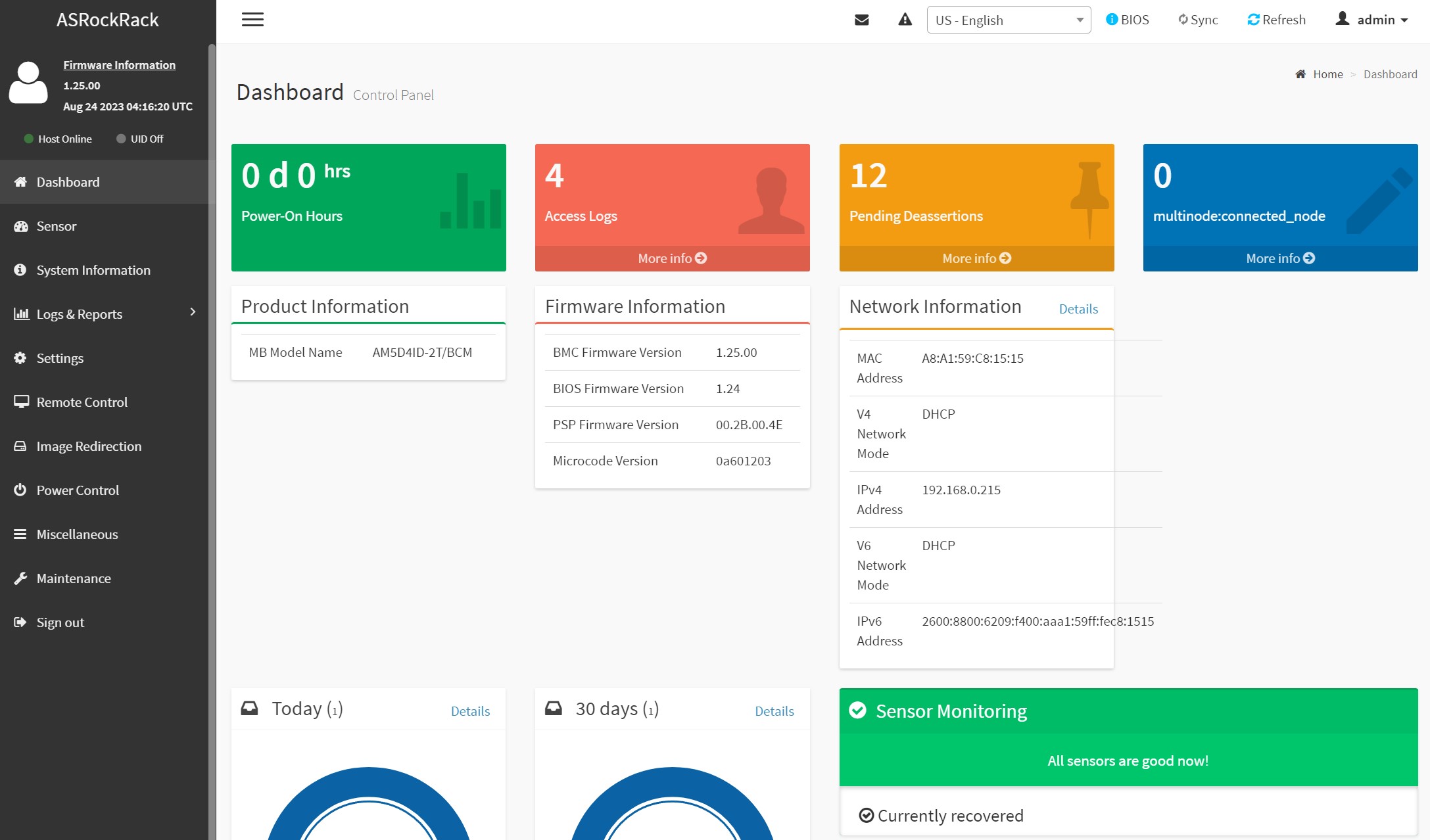Expand the Logs & Reports submenu
This screenshot has width=1430, height=840.
pos(105,314)
